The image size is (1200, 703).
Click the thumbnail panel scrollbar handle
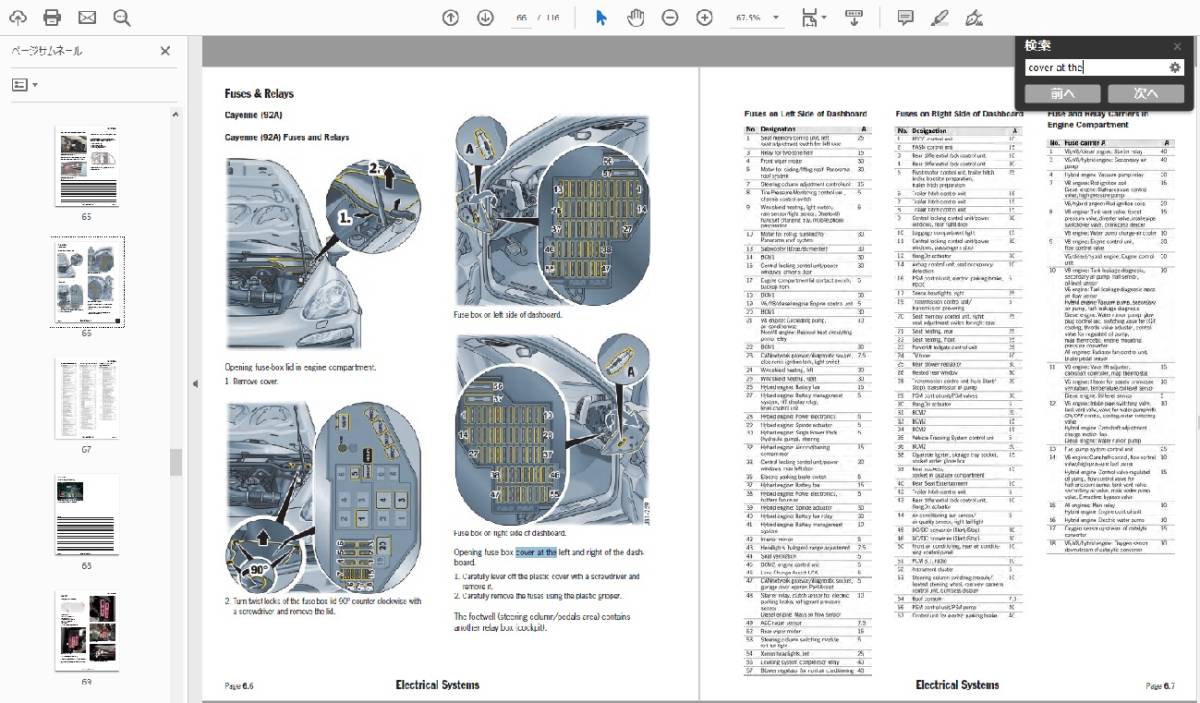pyautogui.click(x=175, y=461)
